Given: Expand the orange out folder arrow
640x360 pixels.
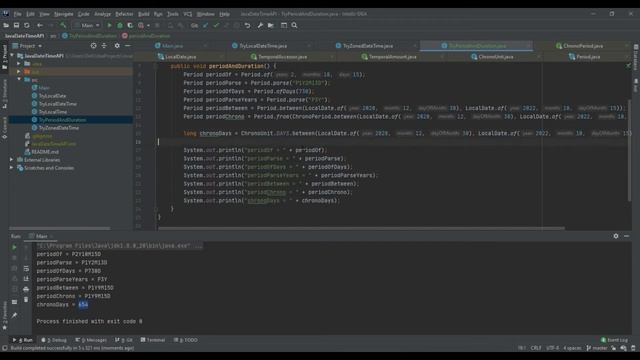Looking at the screenshot, I should click(x=19, y=72).
